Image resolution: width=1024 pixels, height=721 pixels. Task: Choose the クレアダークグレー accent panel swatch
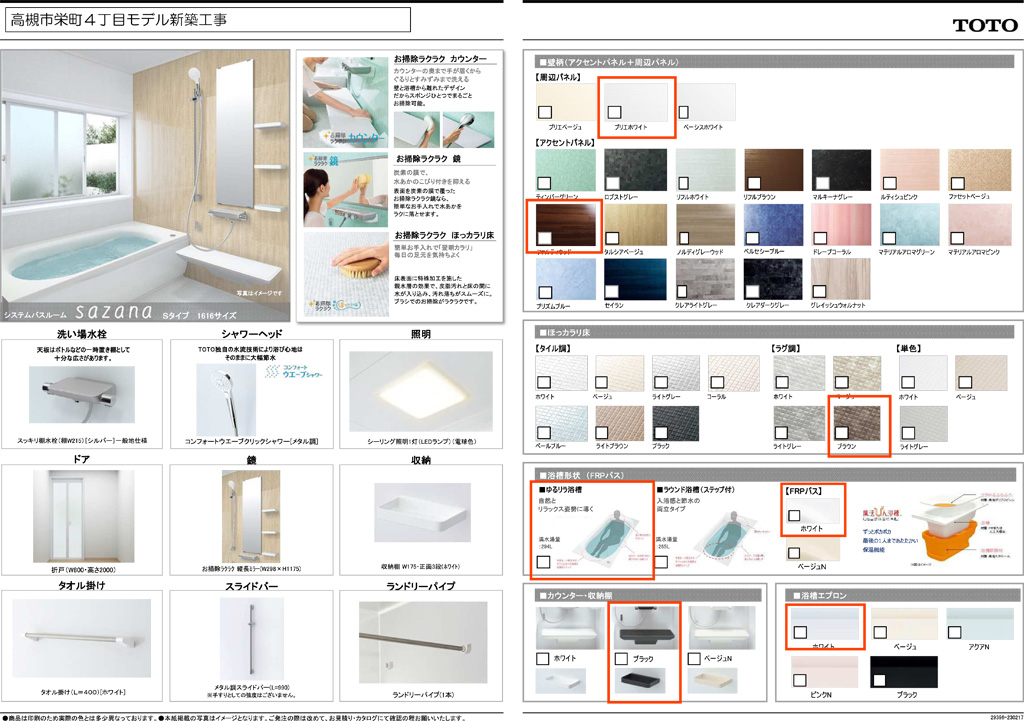point(773,279)
